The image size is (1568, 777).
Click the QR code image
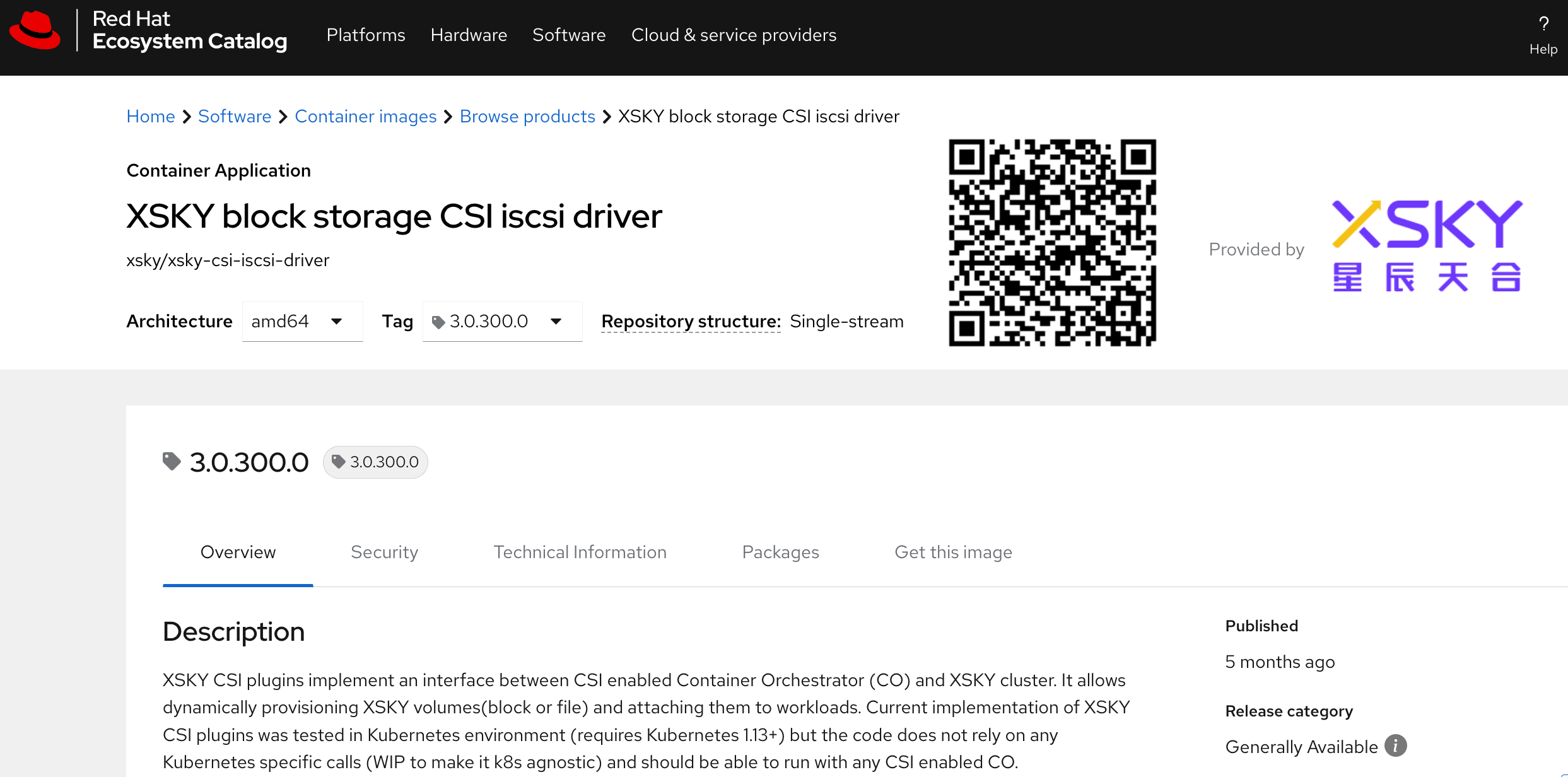pyautogui.click(x=1052, y=243)
